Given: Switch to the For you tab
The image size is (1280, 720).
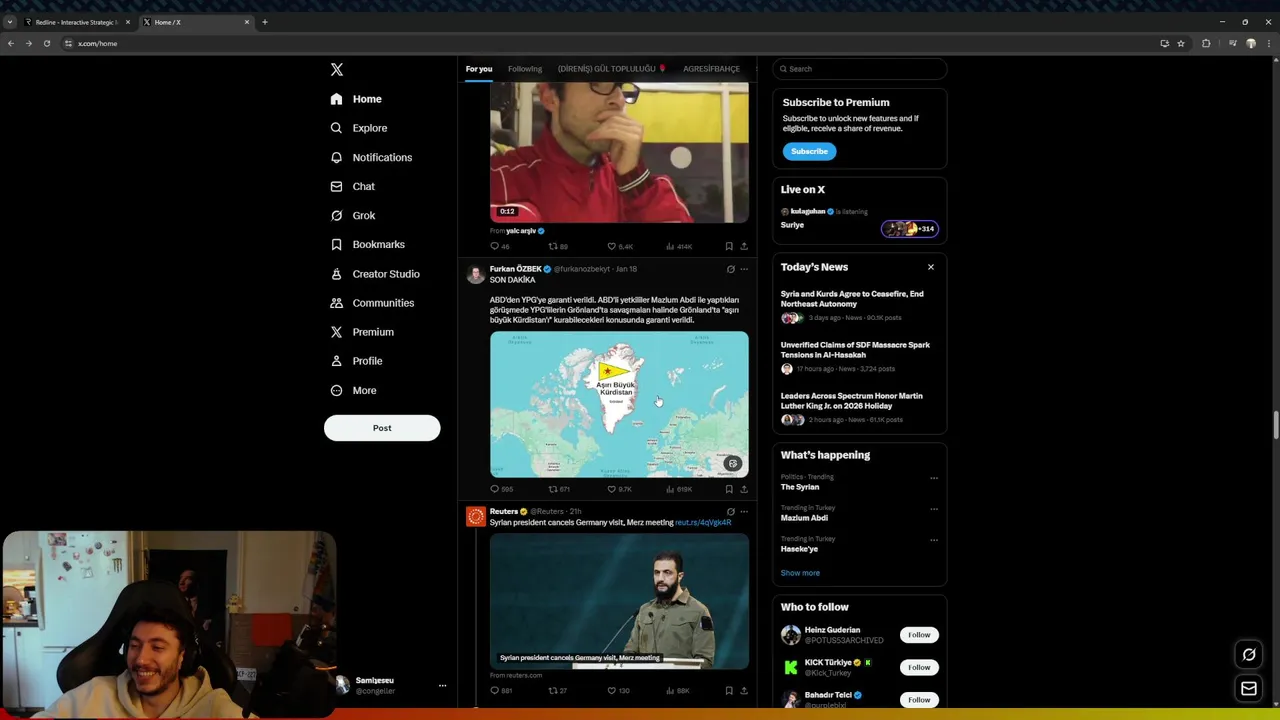Looking at the screenshot, I should (x=479, y=69).
